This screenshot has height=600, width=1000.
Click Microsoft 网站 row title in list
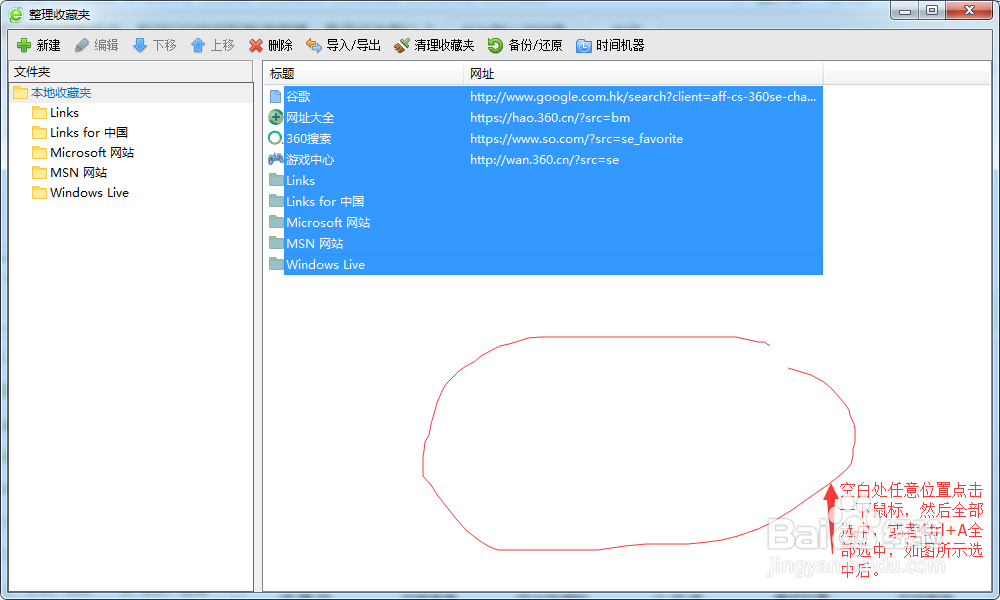tap(328, 223)
